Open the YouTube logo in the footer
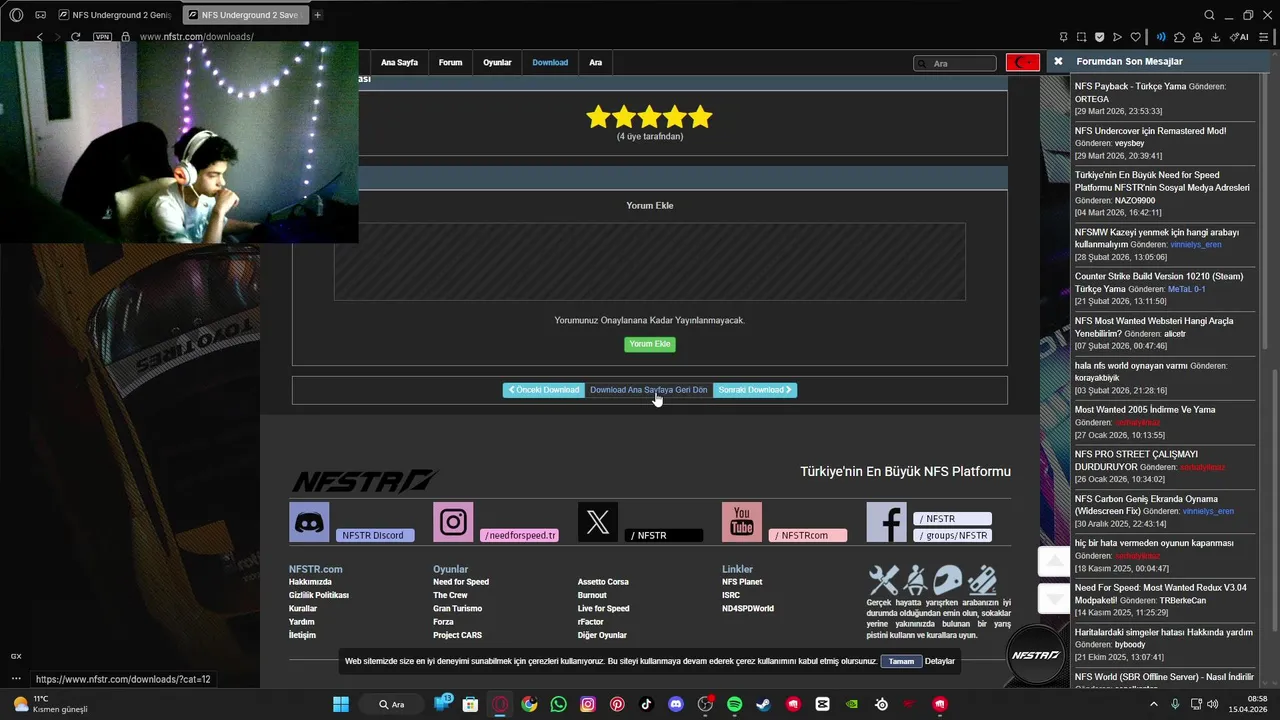The width and height of the screenshot is (1280, 720). 742,522
